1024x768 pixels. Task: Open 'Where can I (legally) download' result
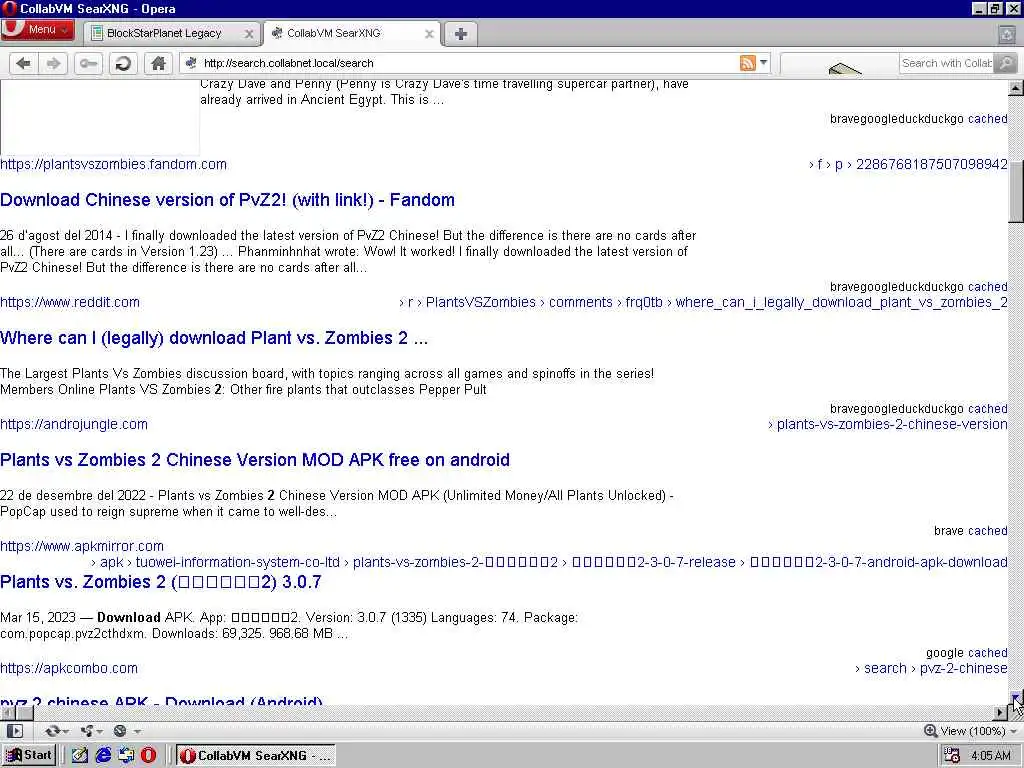(214, 338)
